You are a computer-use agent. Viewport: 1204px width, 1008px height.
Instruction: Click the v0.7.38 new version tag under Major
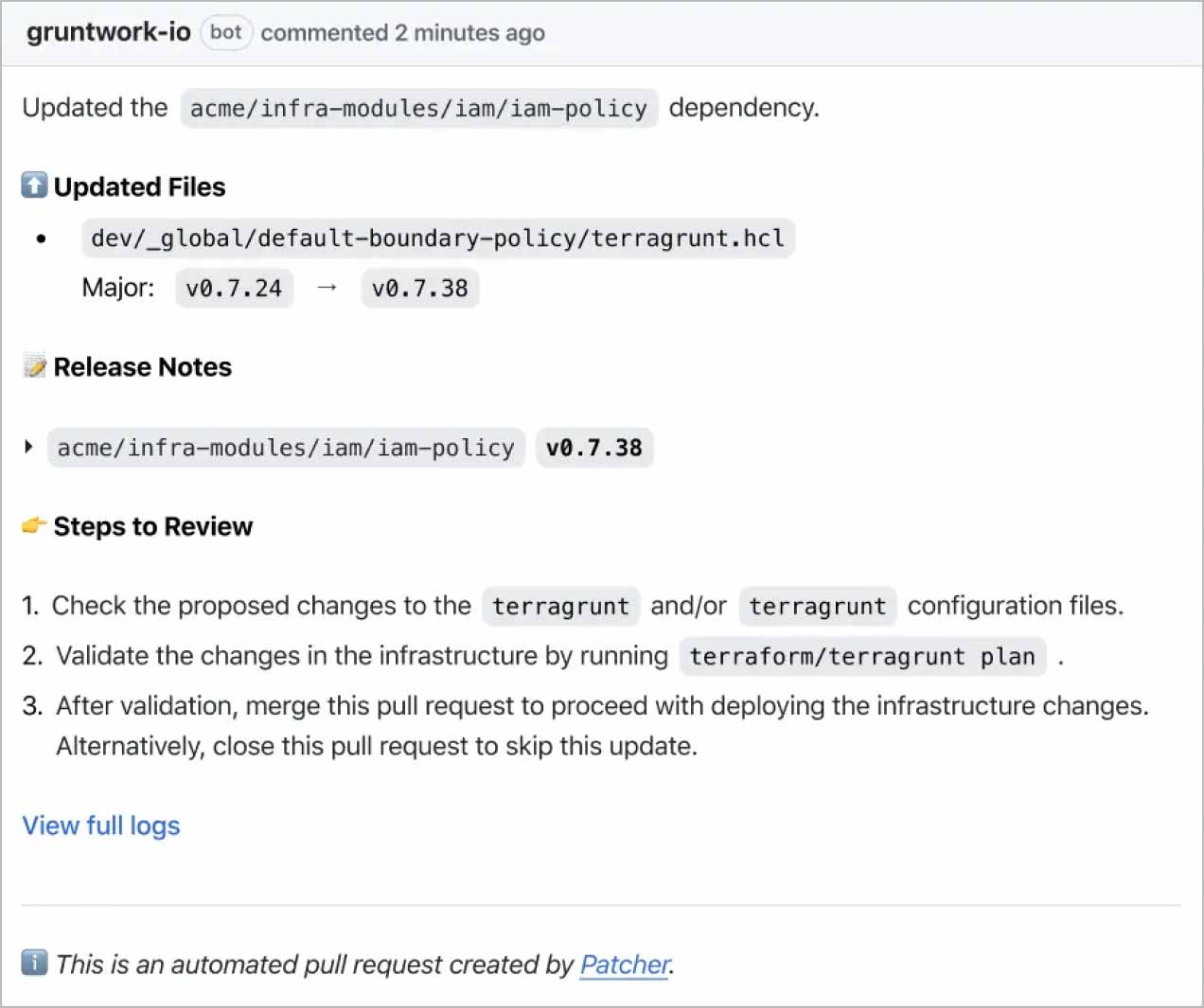tap(420, 288)
